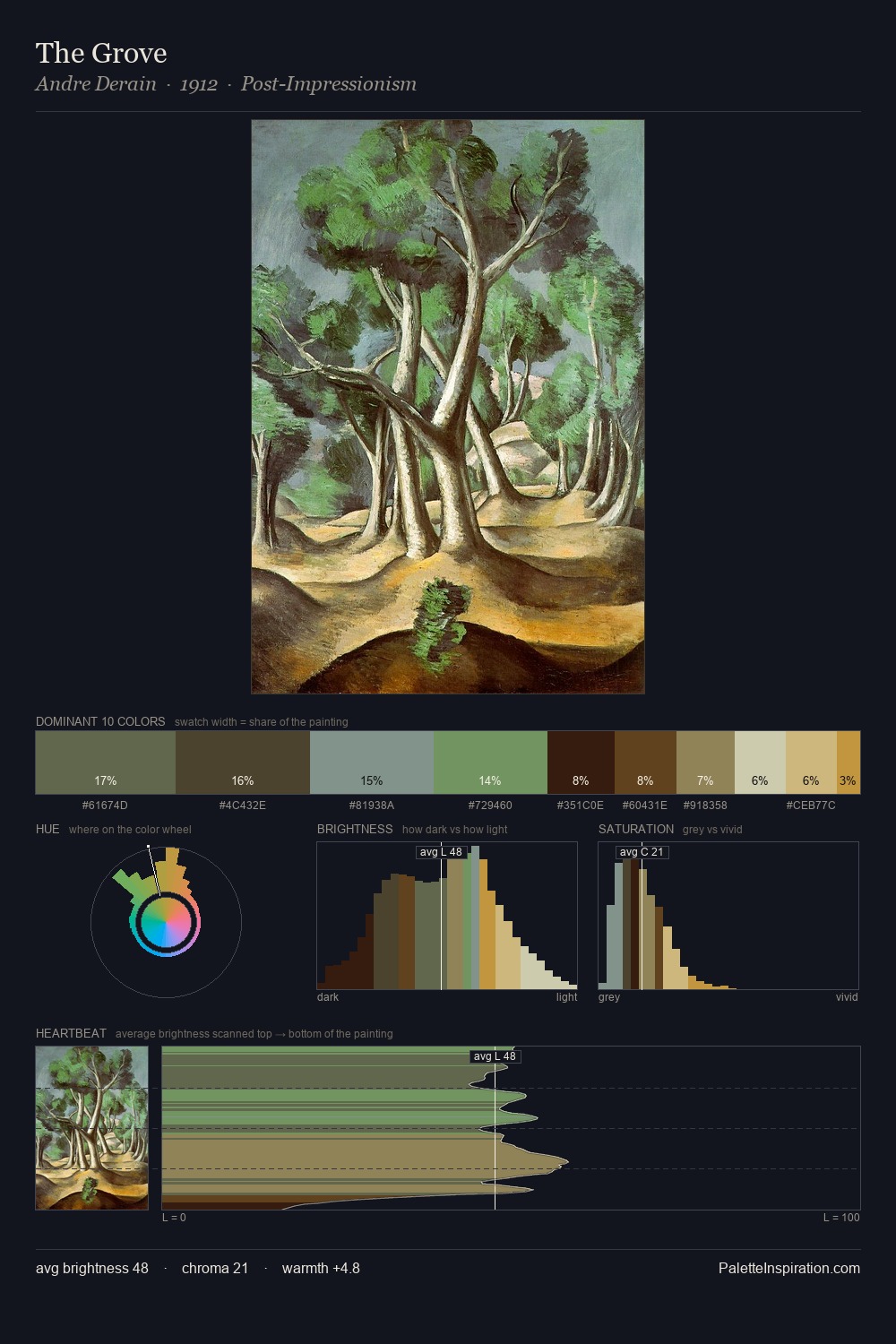Viewport: 896px width, 1344px height.
Task: Click the "L = 100" axis label
Action: click(x=841, y=1218)
